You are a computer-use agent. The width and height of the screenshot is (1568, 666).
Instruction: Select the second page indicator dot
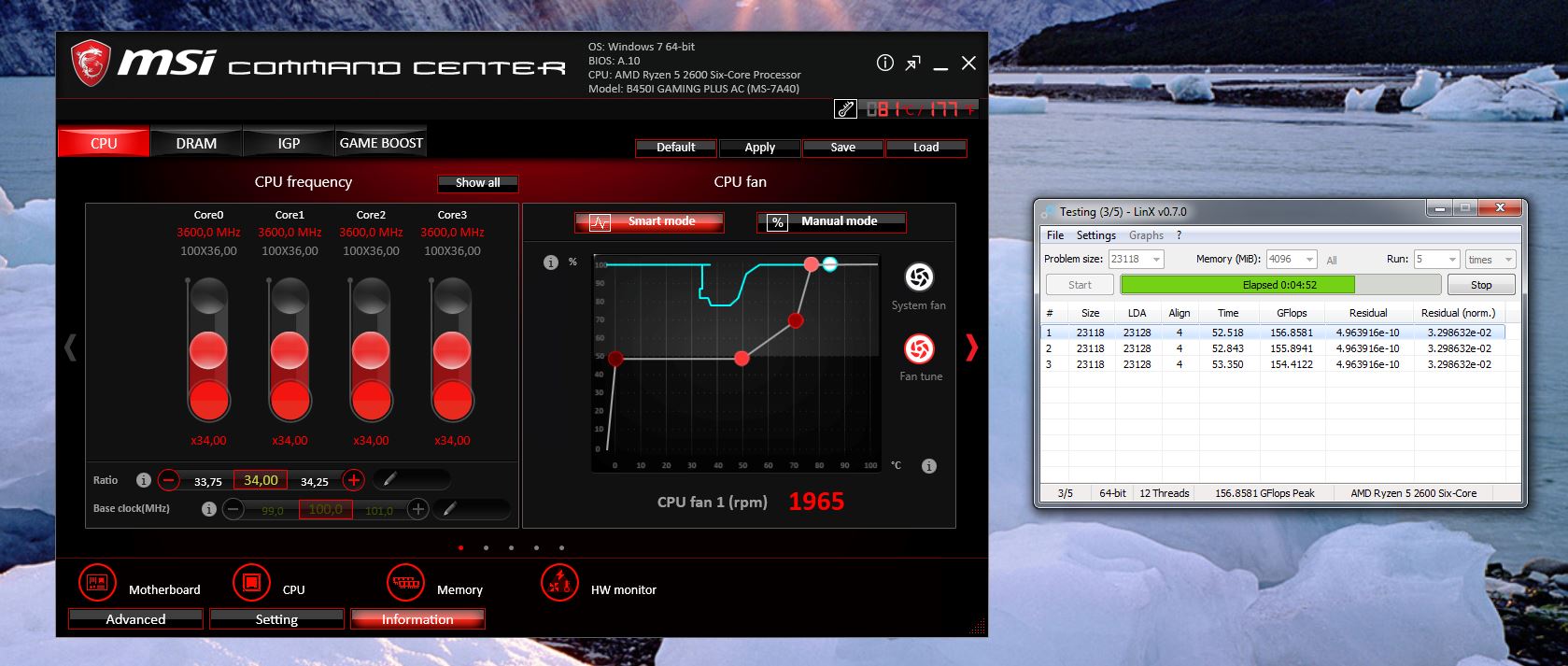pos(486,548)
